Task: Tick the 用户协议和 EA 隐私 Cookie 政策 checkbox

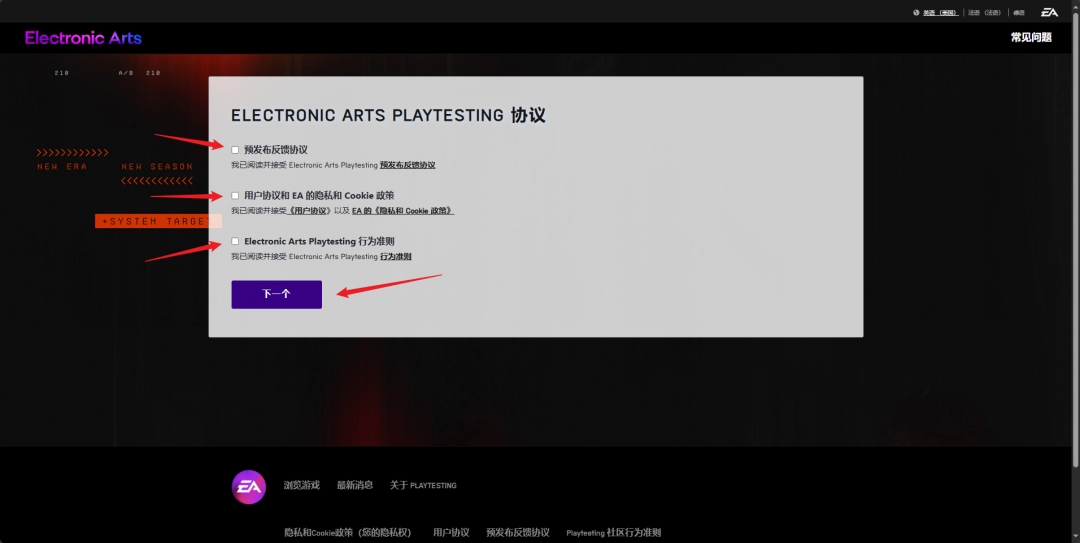Action: coord(236,196)
